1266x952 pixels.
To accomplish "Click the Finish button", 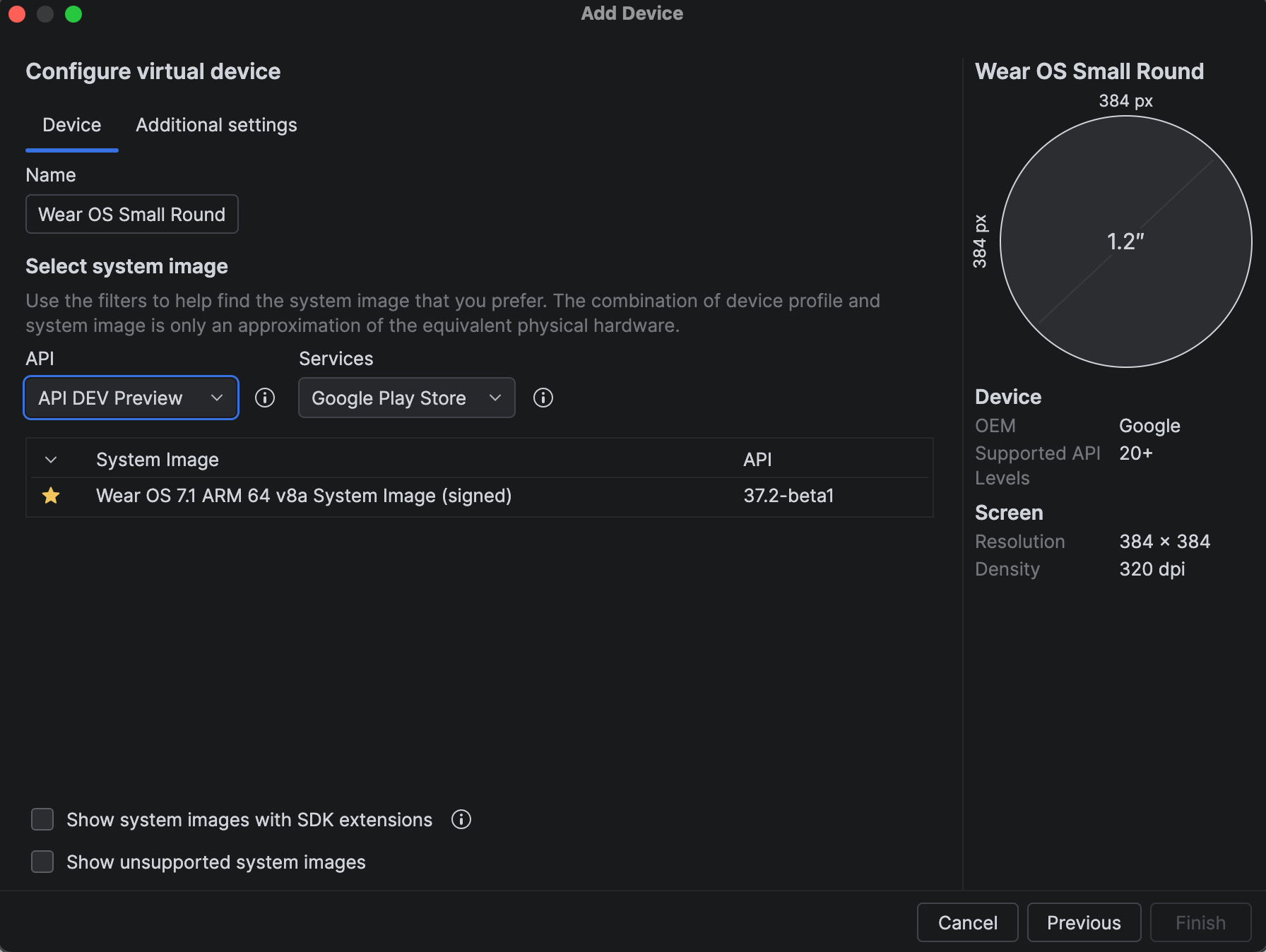I will 1200,922.
